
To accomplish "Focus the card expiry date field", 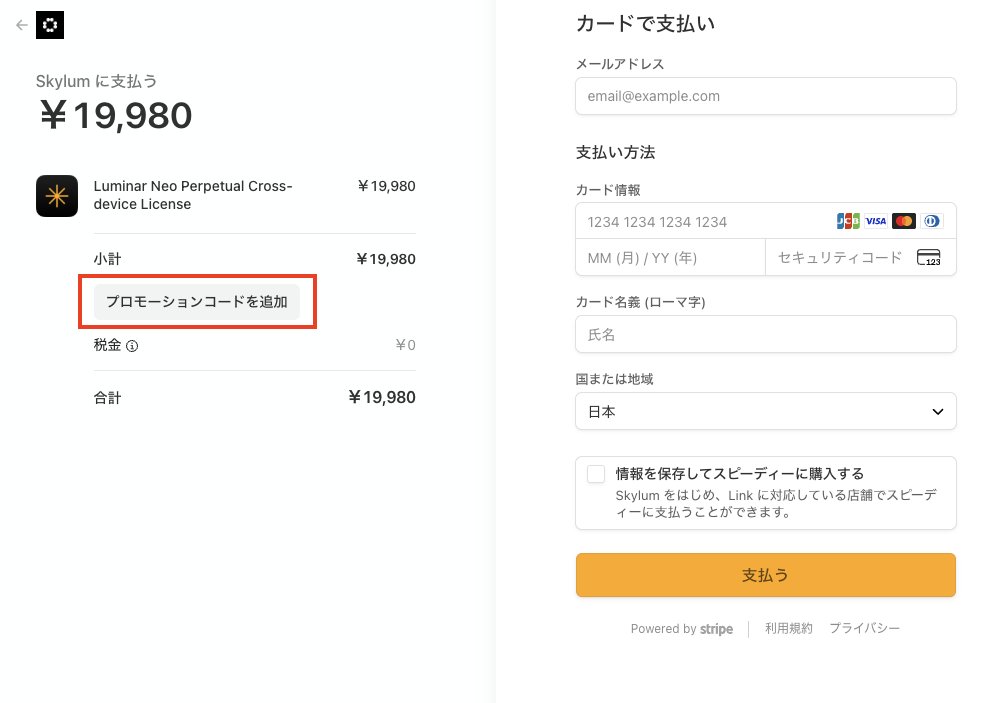I will click(670, 258).
